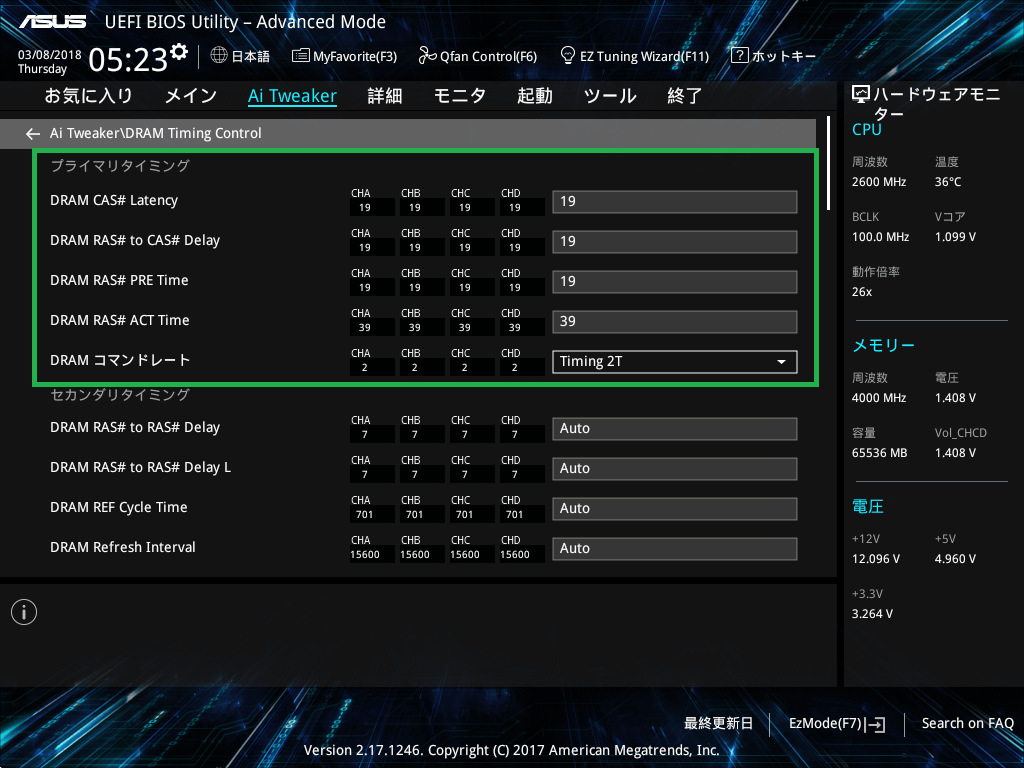Click the DRAM RAS# ACT Time label
1024x768 pixels.
pyautogui.click(x=120, y=320)
